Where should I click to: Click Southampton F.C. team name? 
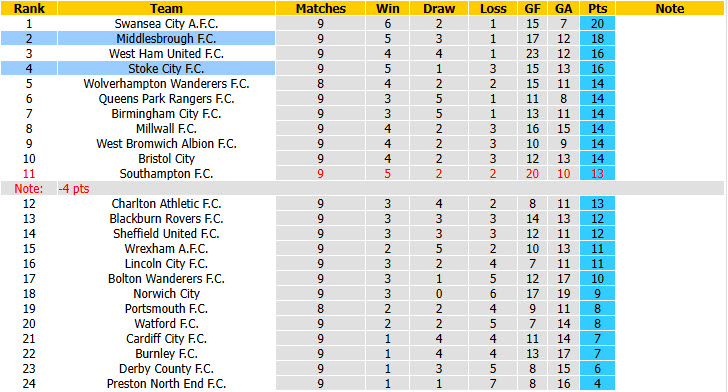pyautogui.click(x=166, y=174)
